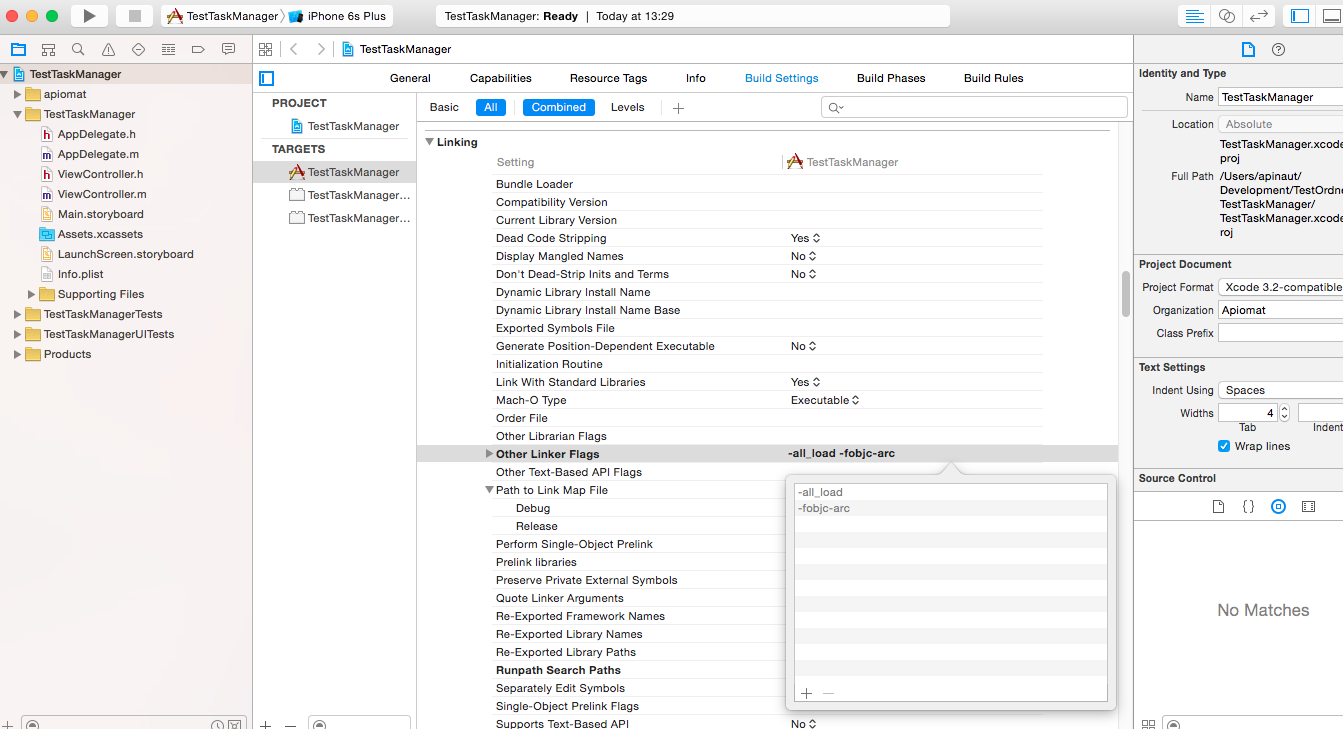1343x729 pixels.
Task: Show the File inspector
Action: [x=1248, y=49]
